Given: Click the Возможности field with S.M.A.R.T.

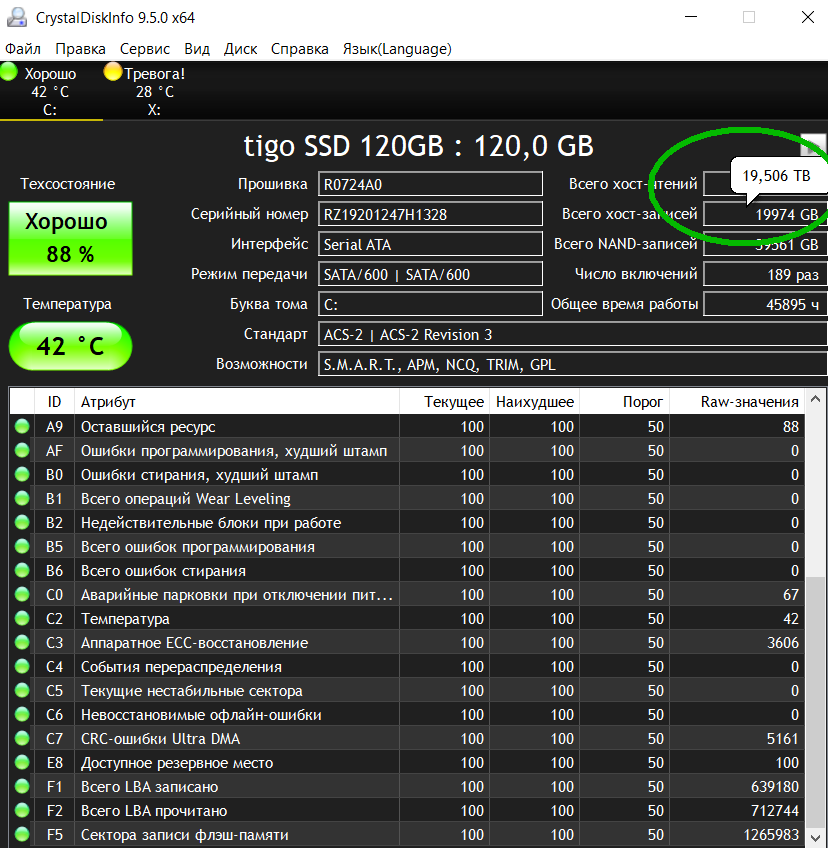Looking at the screenshot, I should (572, 364).
